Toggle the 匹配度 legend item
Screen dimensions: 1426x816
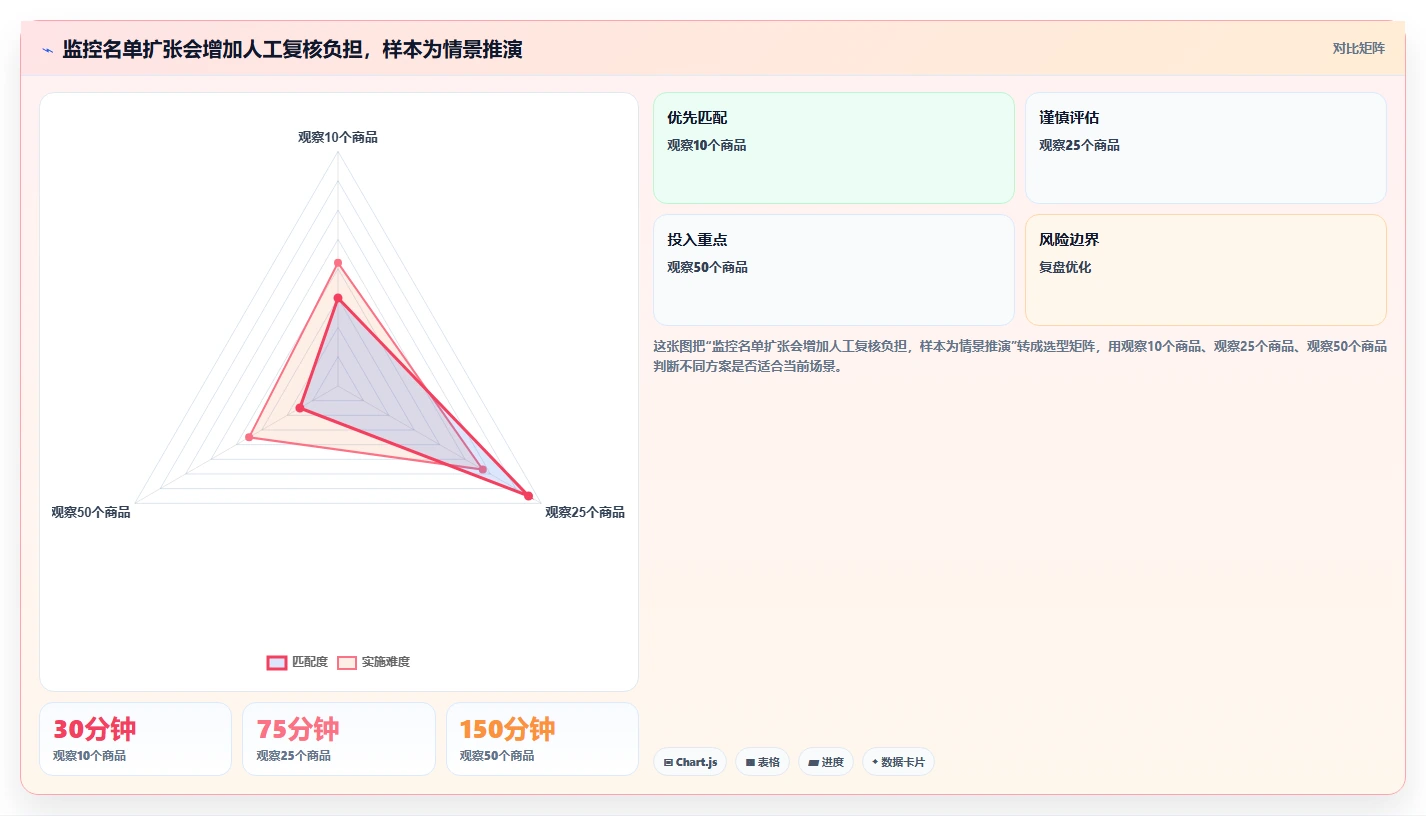[x=297, y=662]
